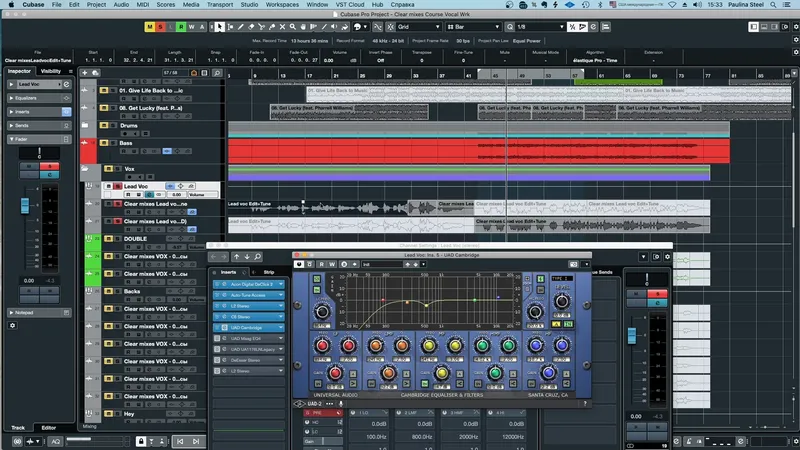Screen dimensions: 800x450
Task: Click the snapshot camera icon in plugin window
Action: 573,264
